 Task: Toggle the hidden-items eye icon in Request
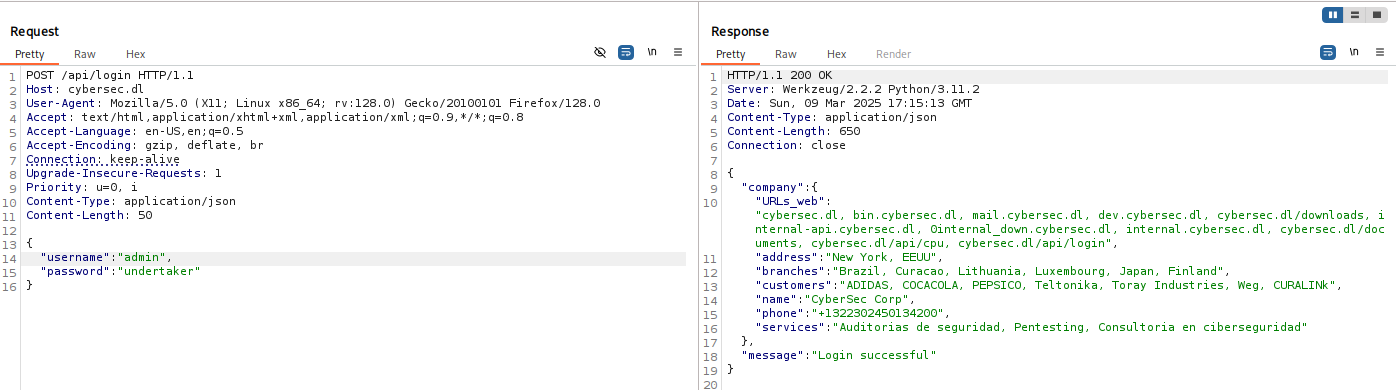pos(600,52)
